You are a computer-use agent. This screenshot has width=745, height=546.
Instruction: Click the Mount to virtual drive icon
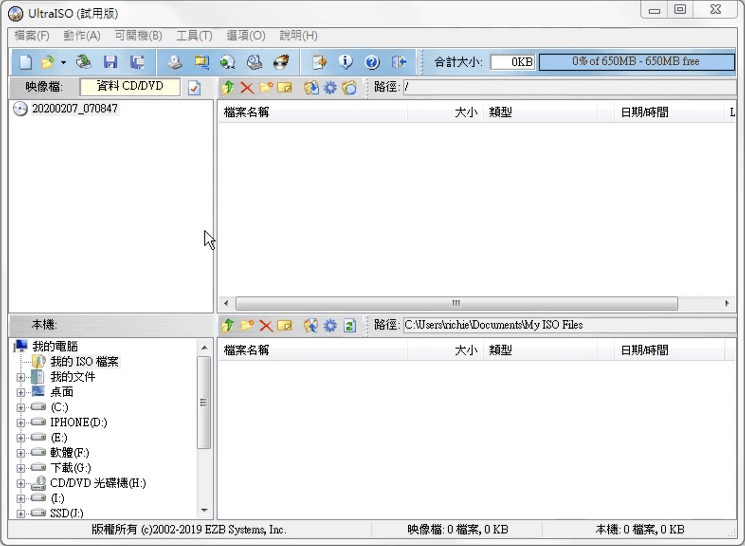tap(255, 62)
